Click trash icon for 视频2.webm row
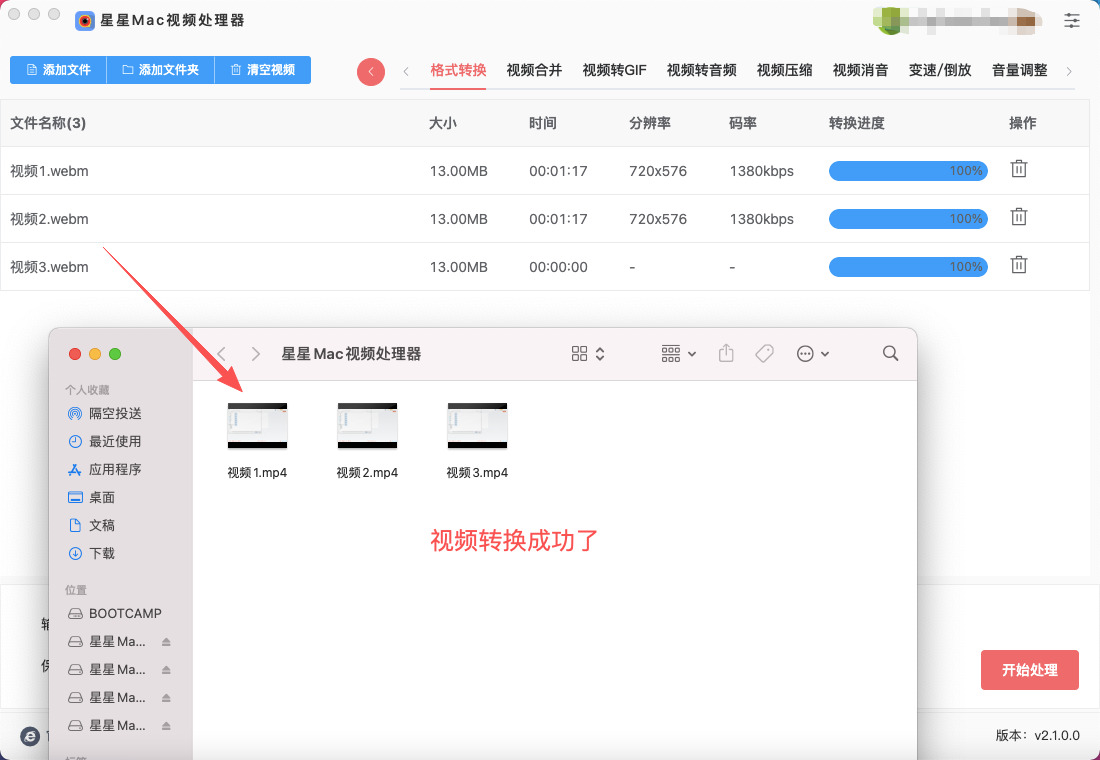 pyautogui.click(x=1018, y=217)
